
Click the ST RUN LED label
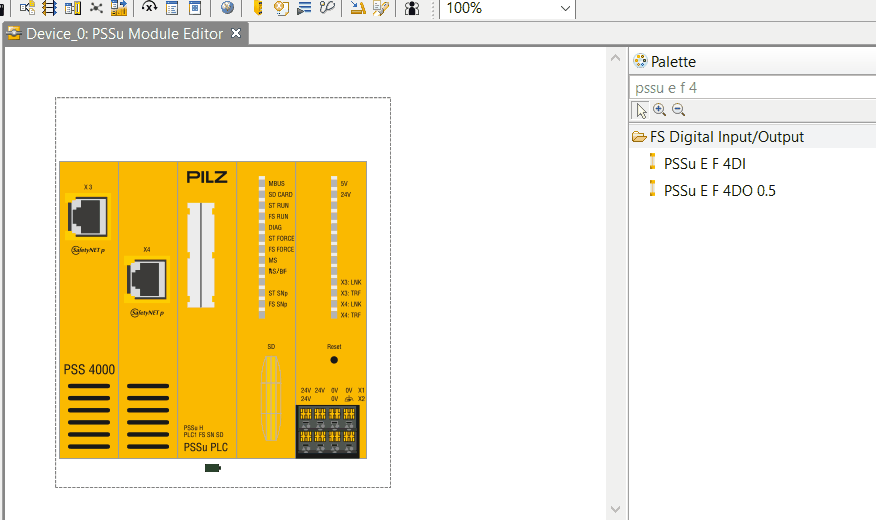pyautogui.click(x=279, y=206)
